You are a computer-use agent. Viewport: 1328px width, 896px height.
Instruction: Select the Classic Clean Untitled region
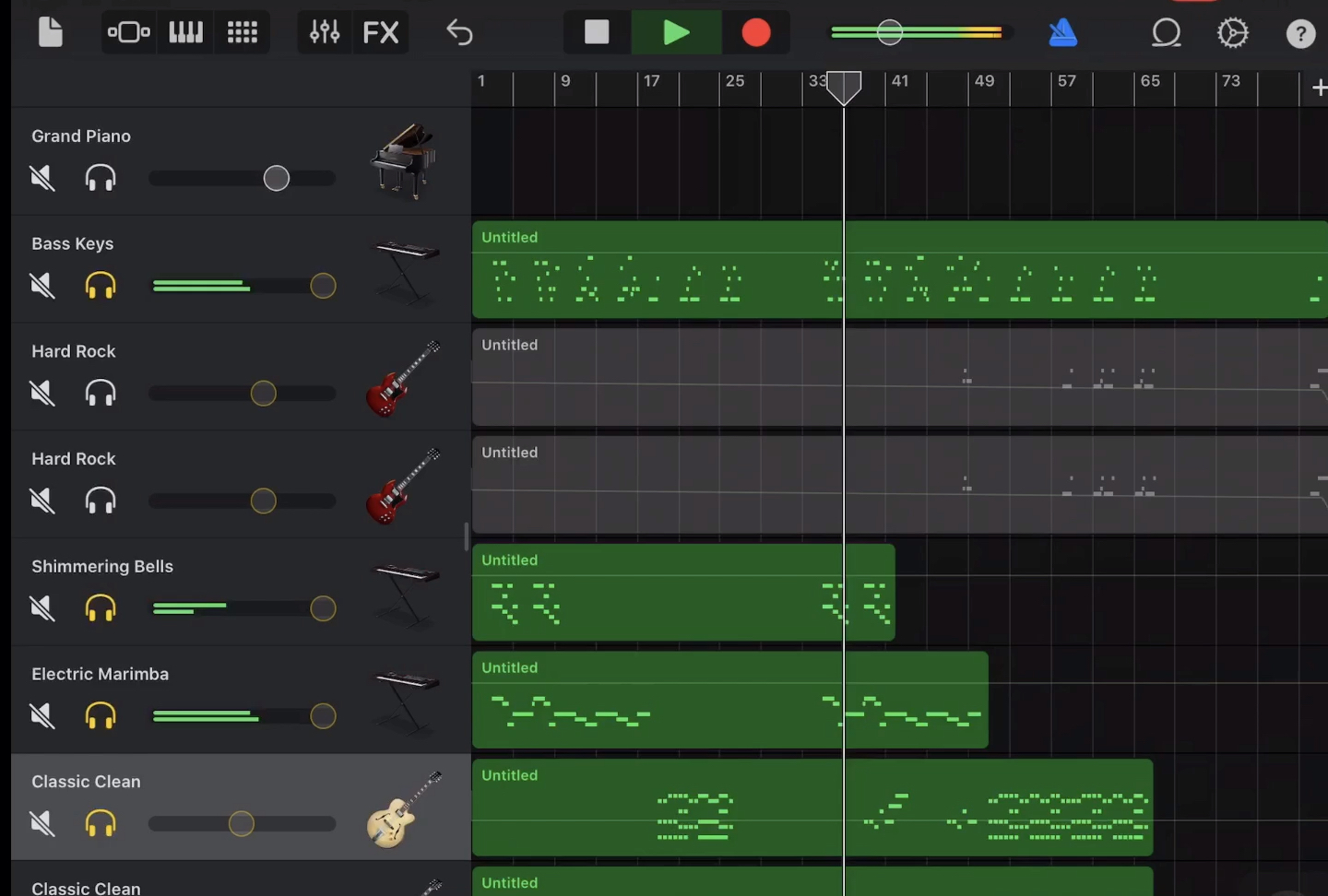(812, 808)
